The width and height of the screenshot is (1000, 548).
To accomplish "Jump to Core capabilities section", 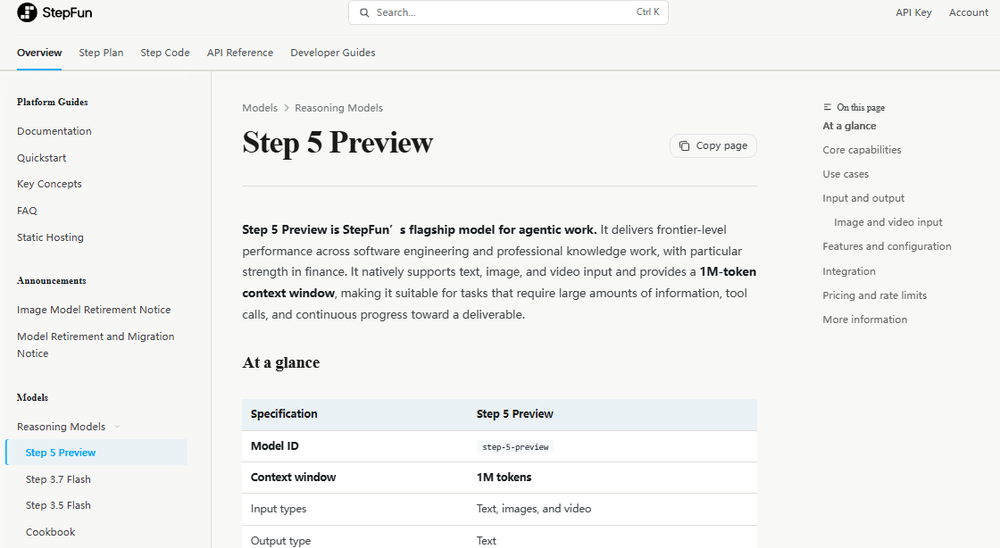I will point(862,150).
